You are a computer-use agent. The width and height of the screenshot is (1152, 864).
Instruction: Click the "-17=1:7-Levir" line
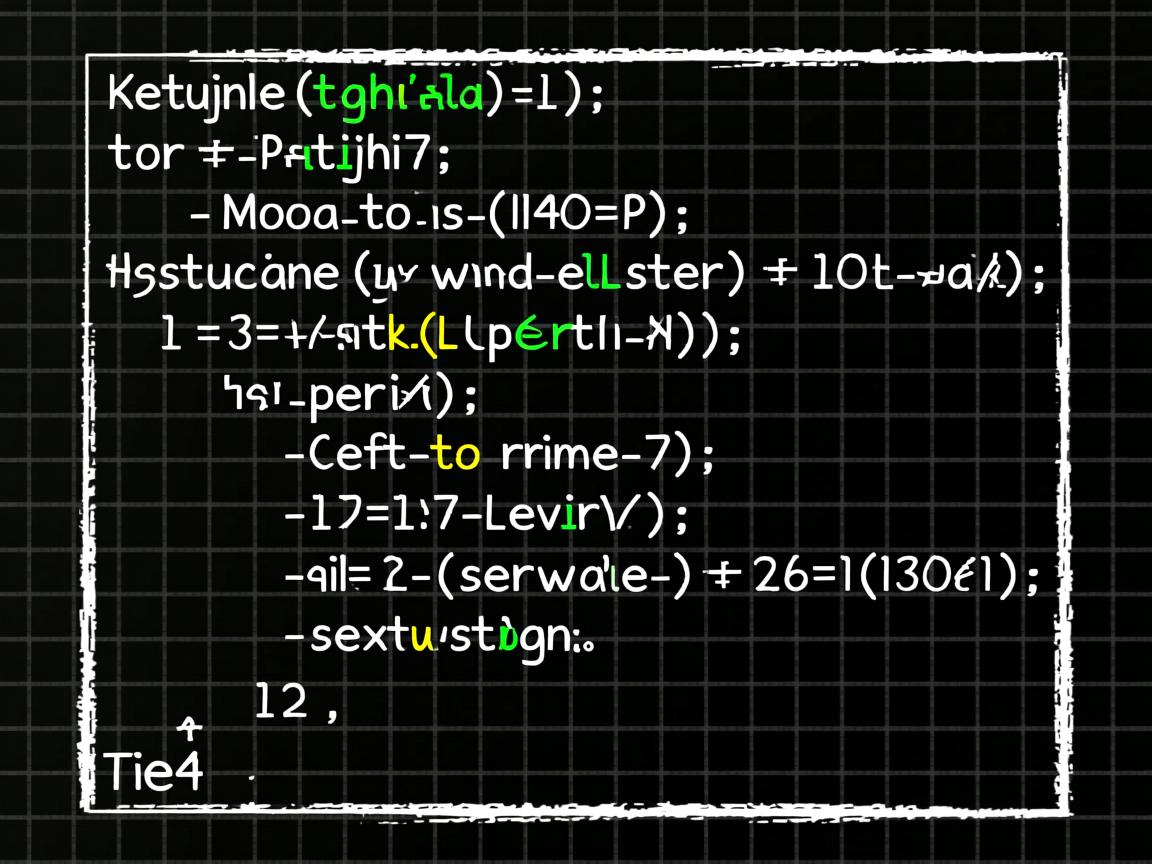(470, 515)
